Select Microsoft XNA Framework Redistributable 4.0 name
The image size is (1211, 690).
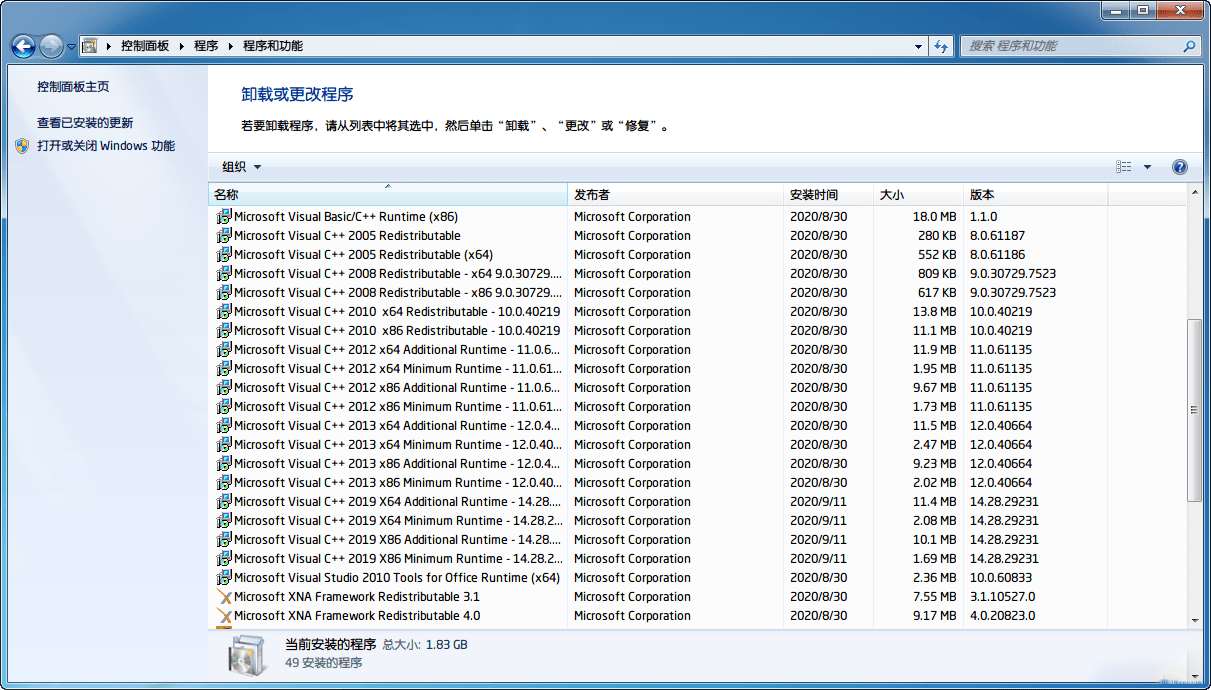tap(357, 616)
